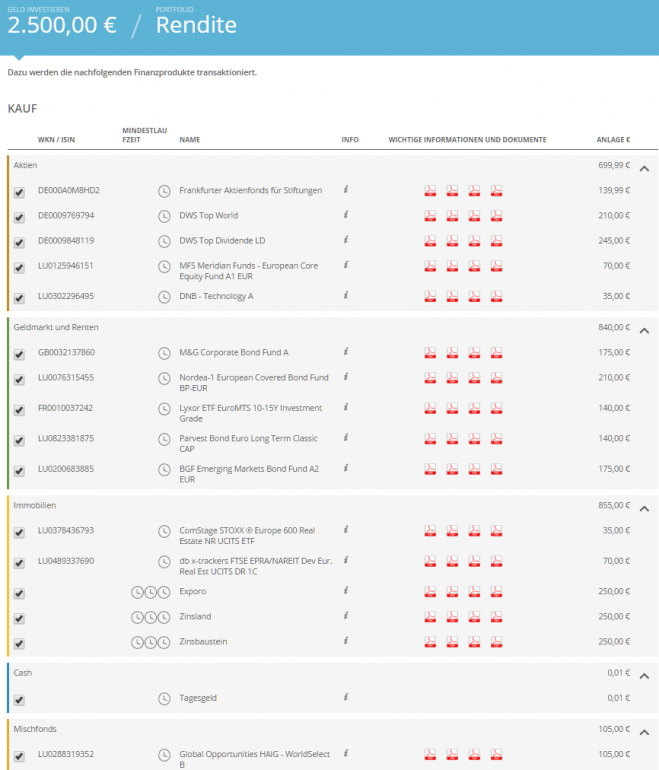
Task: Uncheck Frankfurter Aktienfonds DE000A0M8HD2 checkbox
Action: [x=19, y=192]
